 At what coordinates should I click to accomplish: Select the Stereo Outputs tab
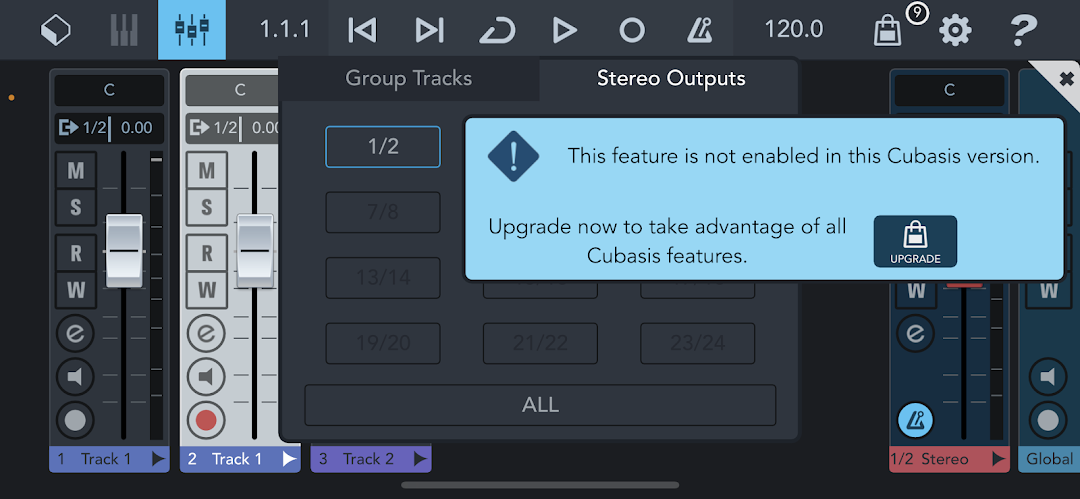pos(671,79)
